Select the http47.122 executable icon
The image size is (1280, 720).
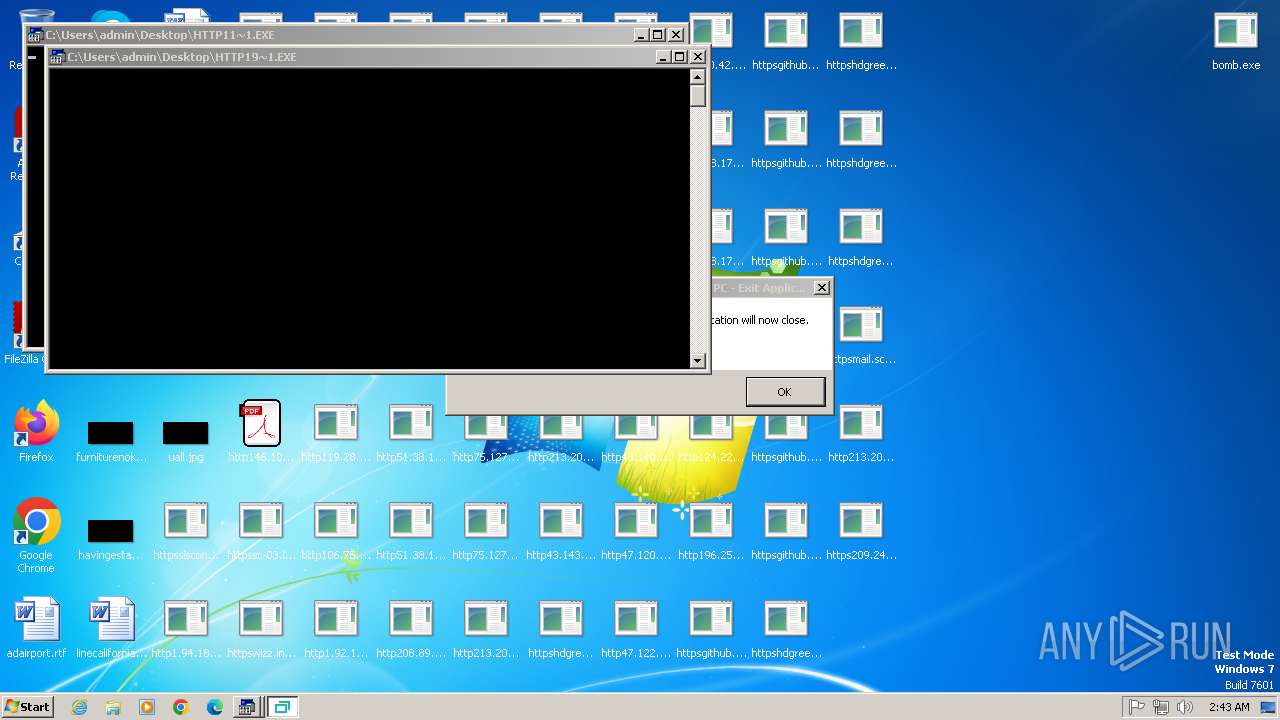636,628
